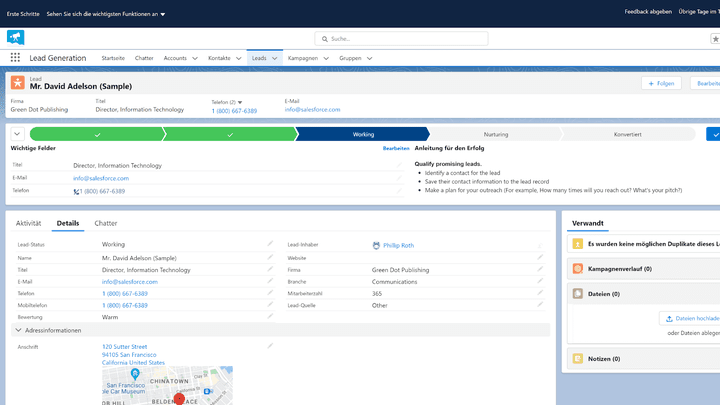
Task: Click the Phillip Roth owner avatar icon
Action: 376,244
